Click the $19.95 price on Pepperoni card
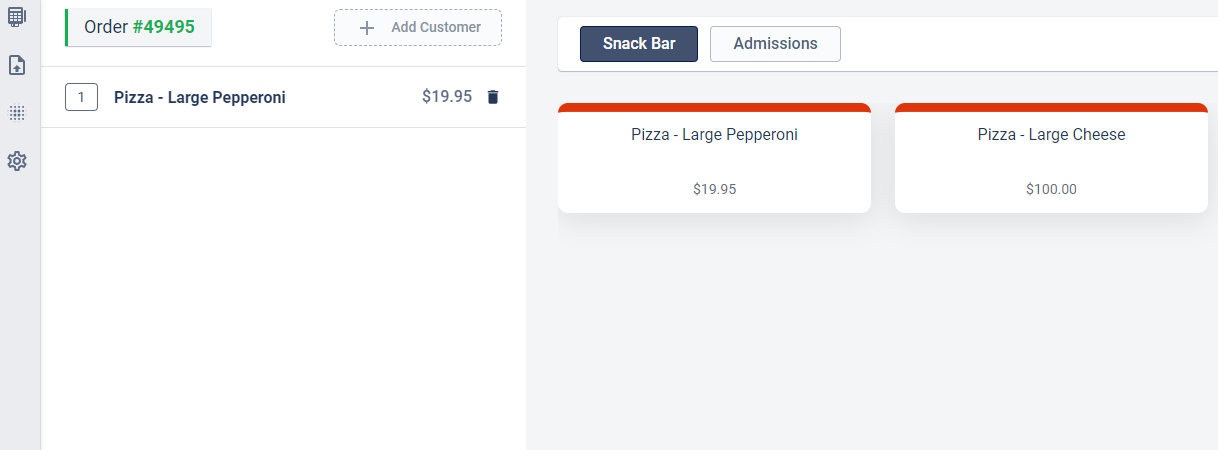Viewport: 1218px width, 450px height. click(714, 189)
